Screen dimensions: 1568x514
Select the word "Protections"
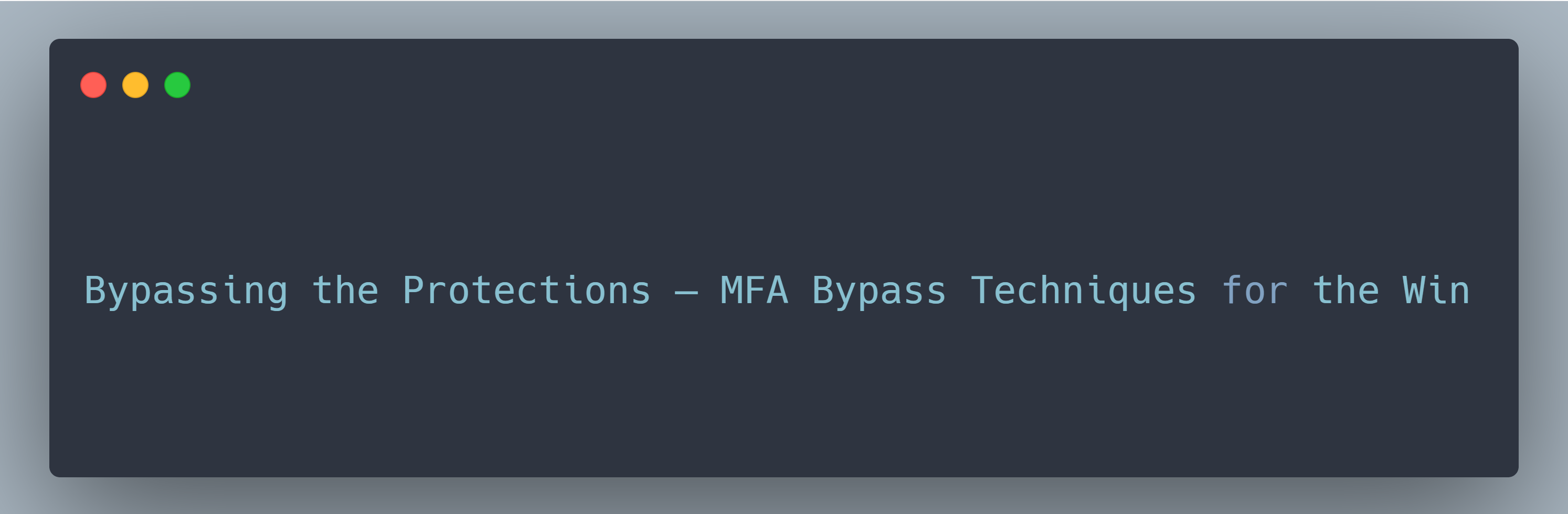pyautogui.click(x=526, y=291)
